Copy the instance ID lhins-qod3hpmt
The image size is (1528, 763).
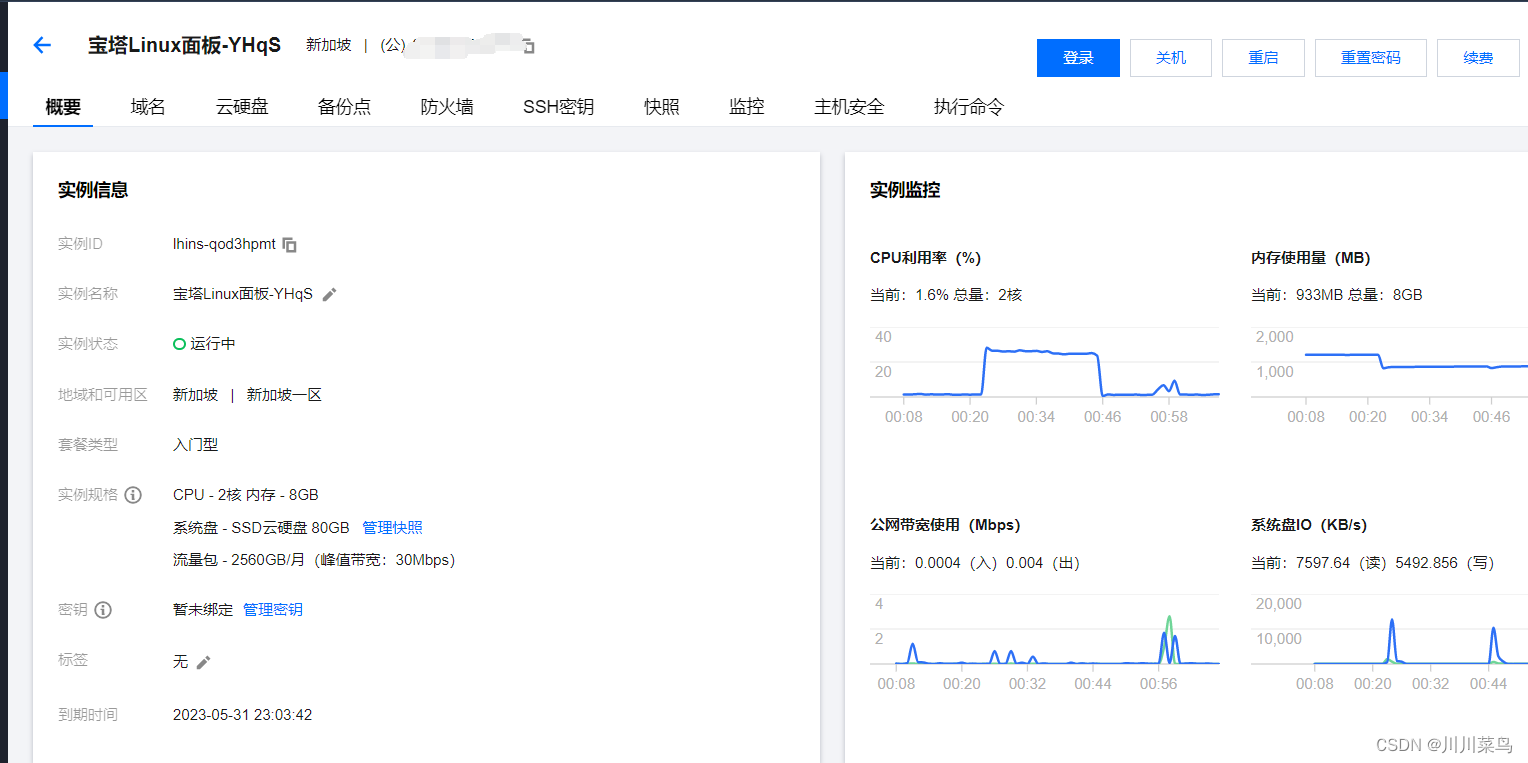(290, 244)
